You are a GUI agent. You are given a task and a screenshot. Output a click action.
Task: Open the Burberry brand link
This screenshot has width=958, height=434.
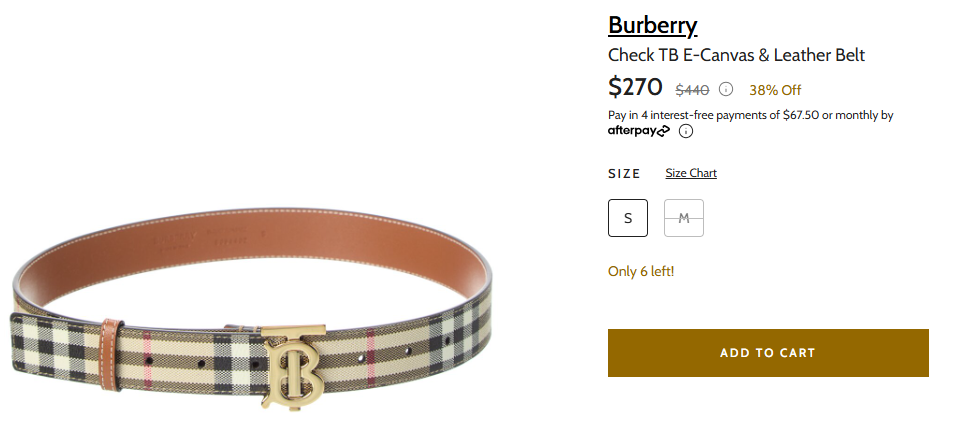(x=653, y=26)
